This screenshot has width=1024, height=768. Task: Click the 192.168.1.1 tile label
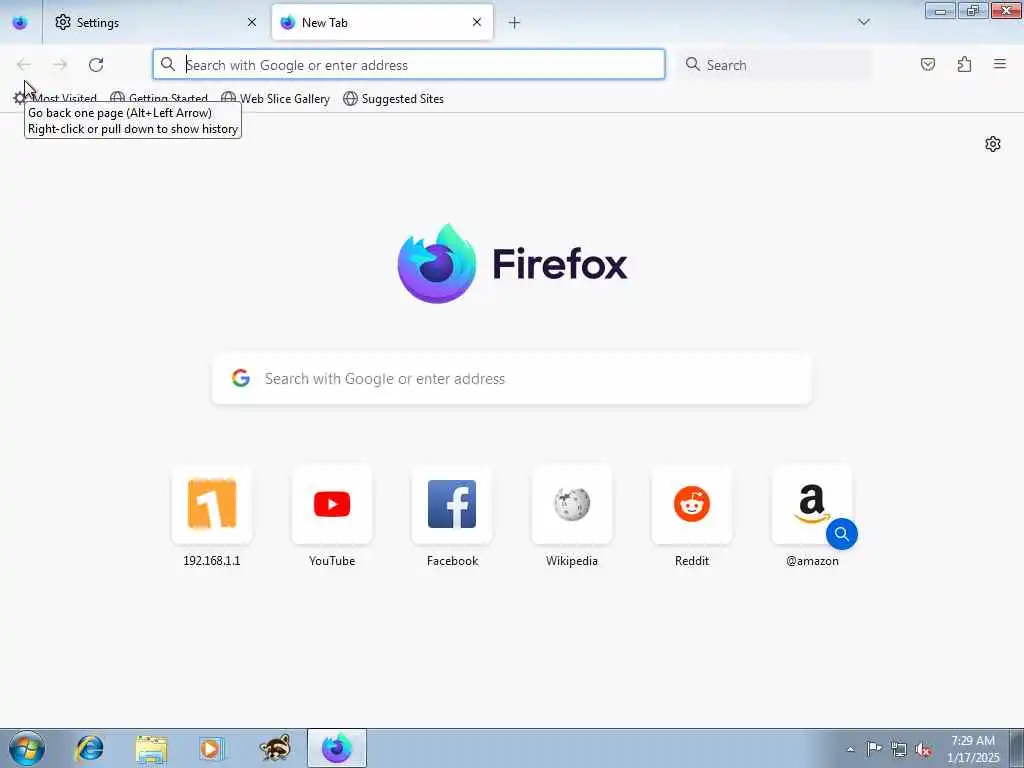(212, 561)
